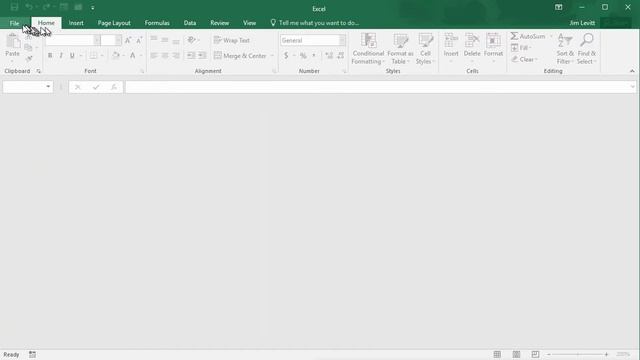640x360 pixels.
Task: Go to the Formulas tab
Action: [x=157, y=23]
